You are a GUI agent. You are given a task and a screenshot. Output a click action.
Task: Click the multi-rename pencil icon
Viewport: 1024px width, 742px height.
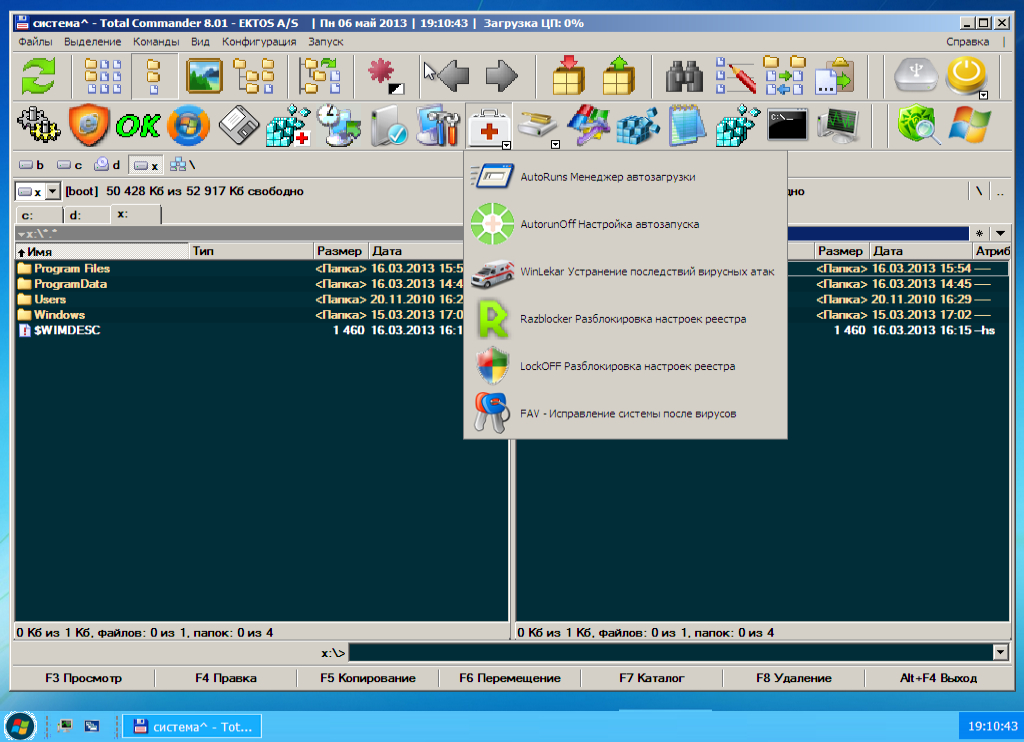click(x=735, y=76)
